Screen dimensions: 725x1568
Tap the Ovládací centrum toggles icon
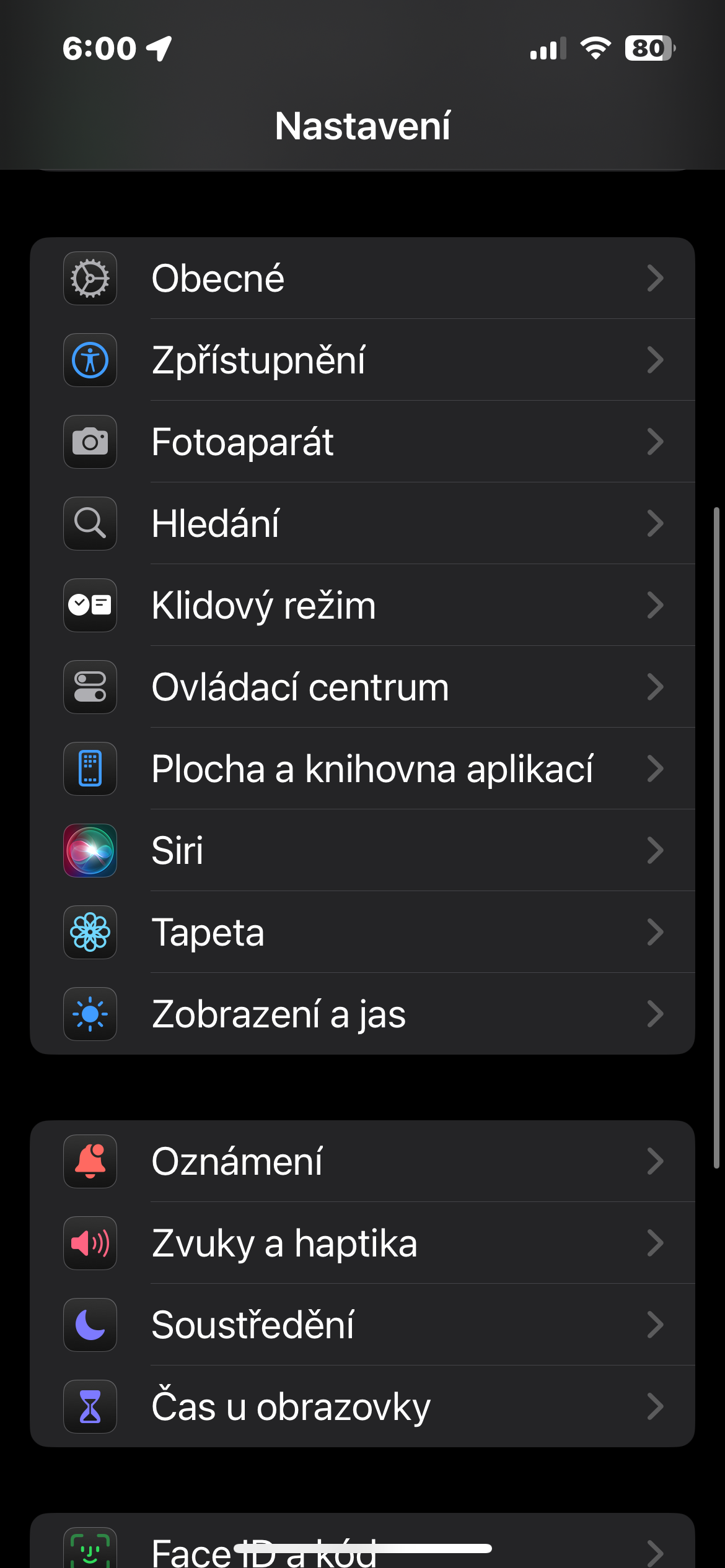click(90, 687)
